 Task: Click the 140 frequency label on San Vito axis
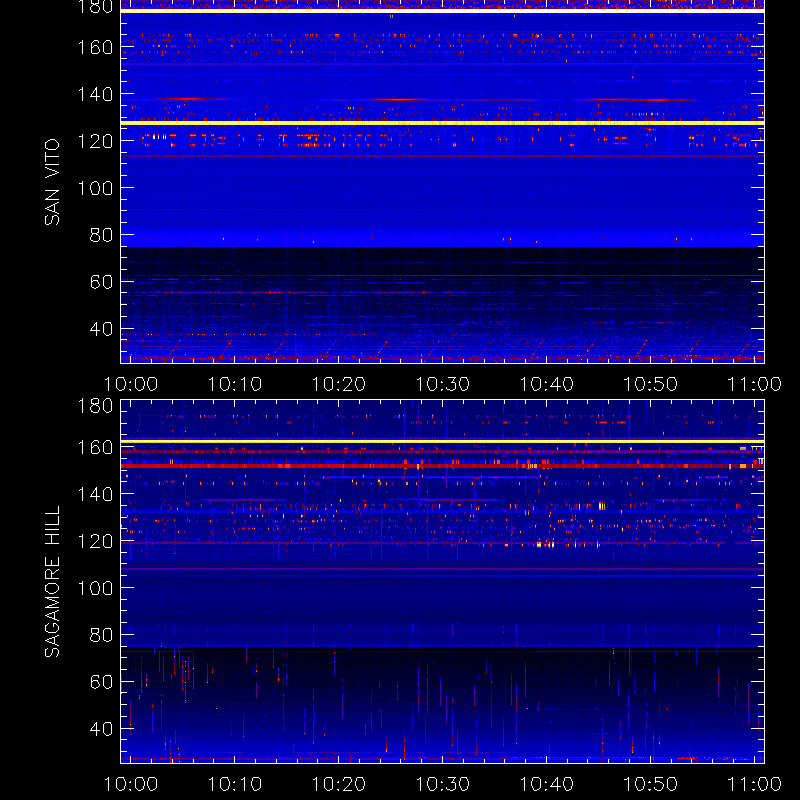click(95, 94)
